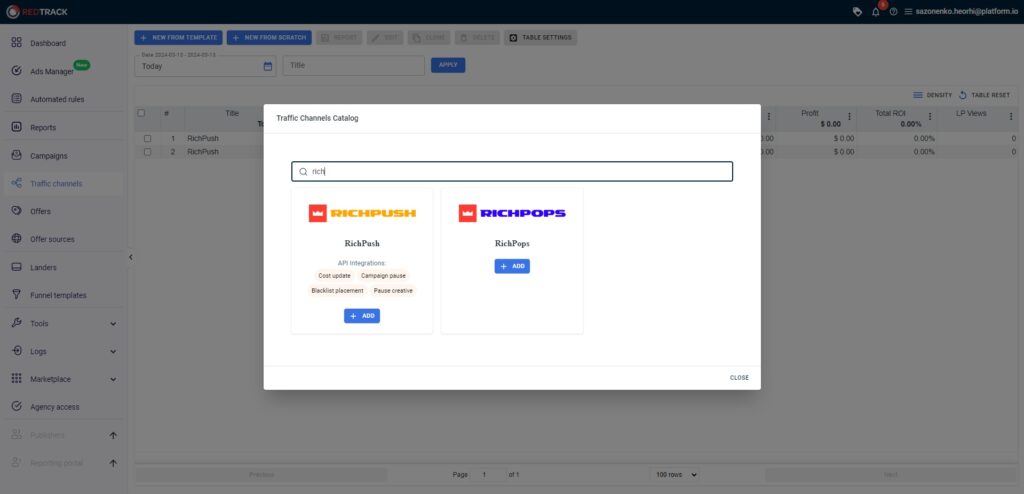
Task: Check the second RichPush row checkbox
Action: coord(147,152)
